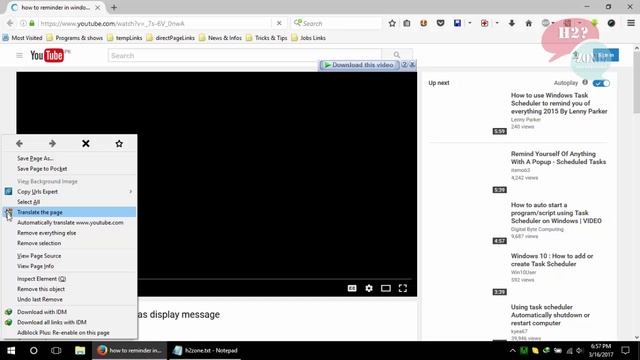Close the Download this video bar
Image resolution: width=640 pixels, height=360 pixels.
point(412,64)
